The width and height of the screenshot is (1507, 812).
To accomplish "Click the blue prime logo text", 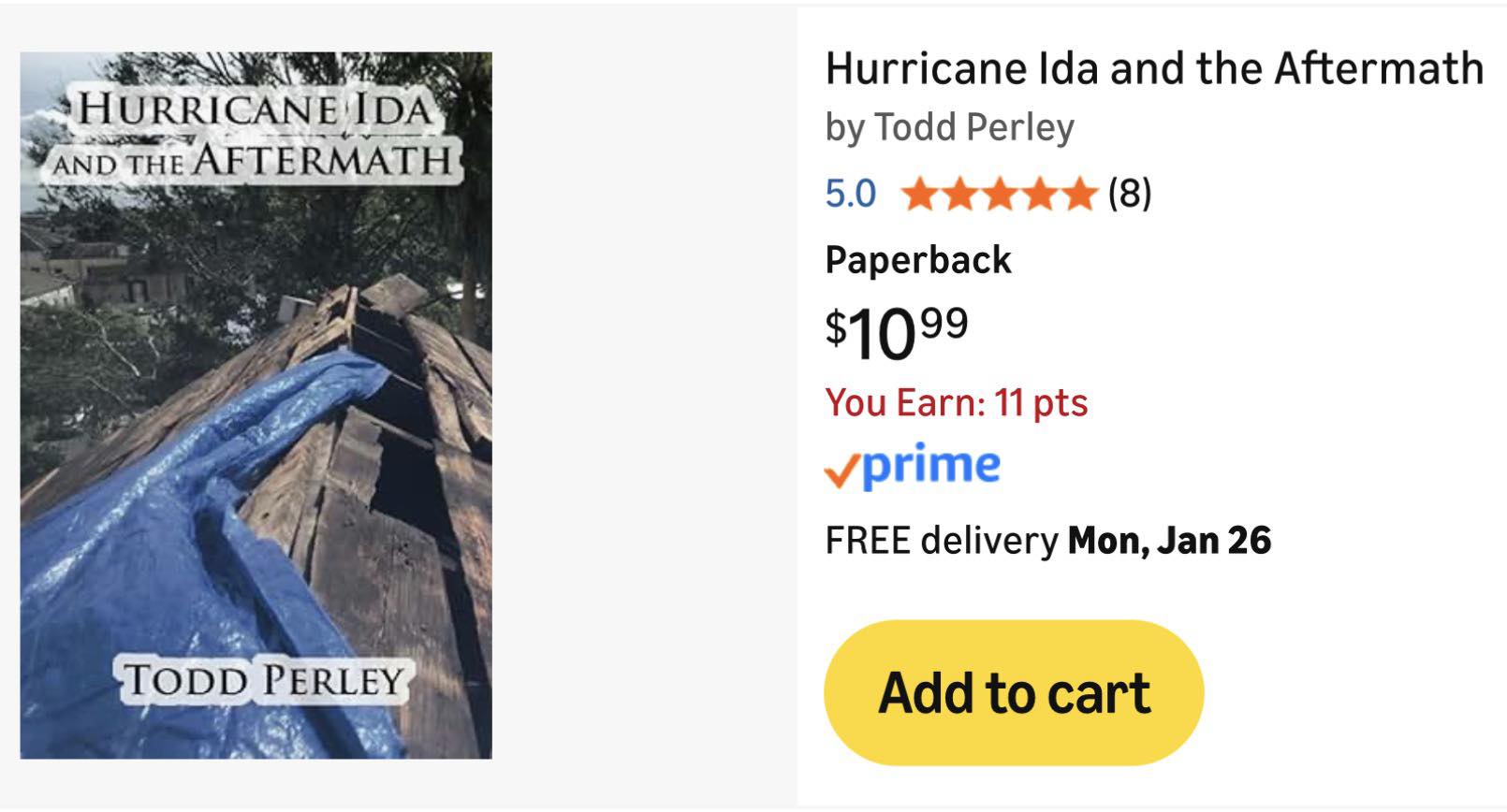I will tap(930, 466).
